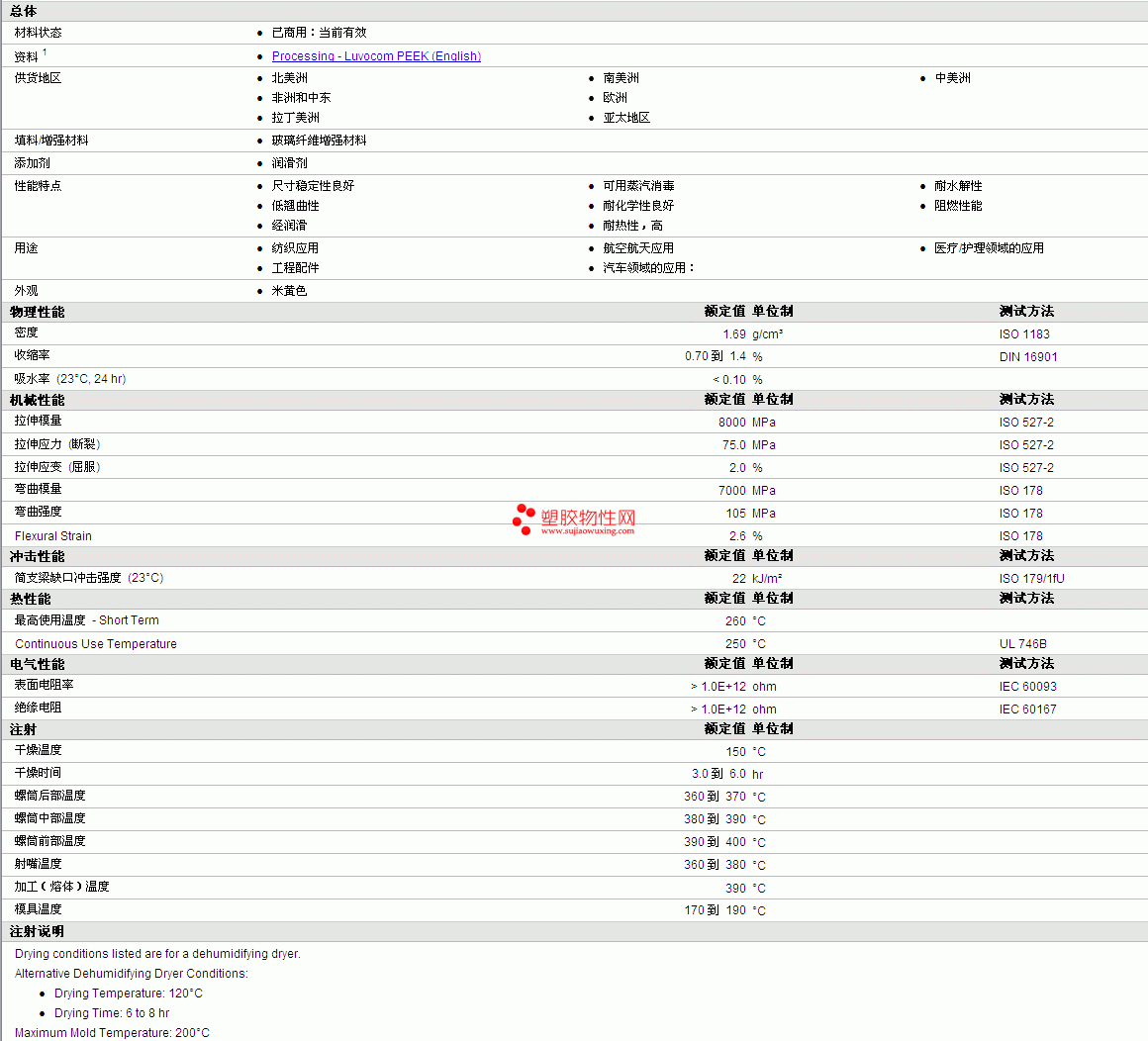Select the 南美洲 region entry
This screenshot has height=1041, width=1148.
tap(621, 78)
